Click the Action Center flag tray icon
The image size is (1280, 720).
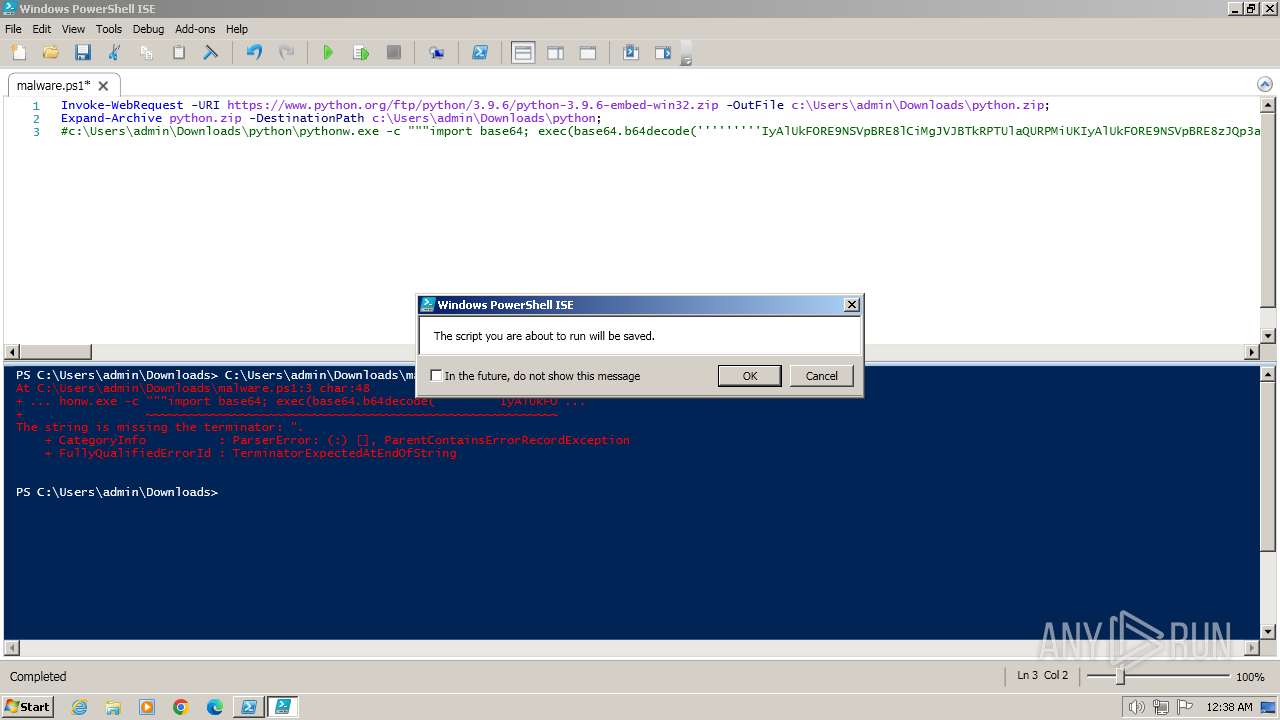click(x=1184, y=707)
